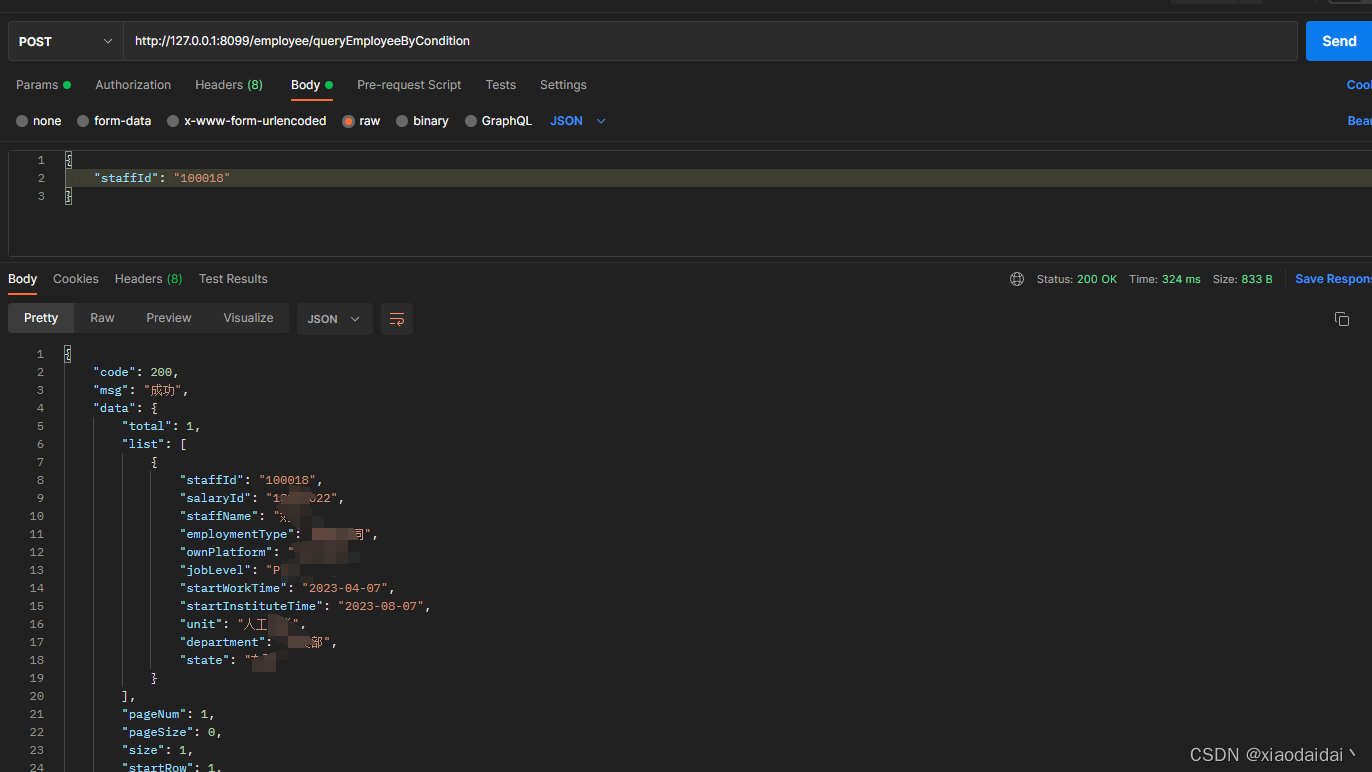1372x772 pixels.
Task: Click the Status: 200 OK indicator
Action: pyautogui.click(x=1077, y=279)
